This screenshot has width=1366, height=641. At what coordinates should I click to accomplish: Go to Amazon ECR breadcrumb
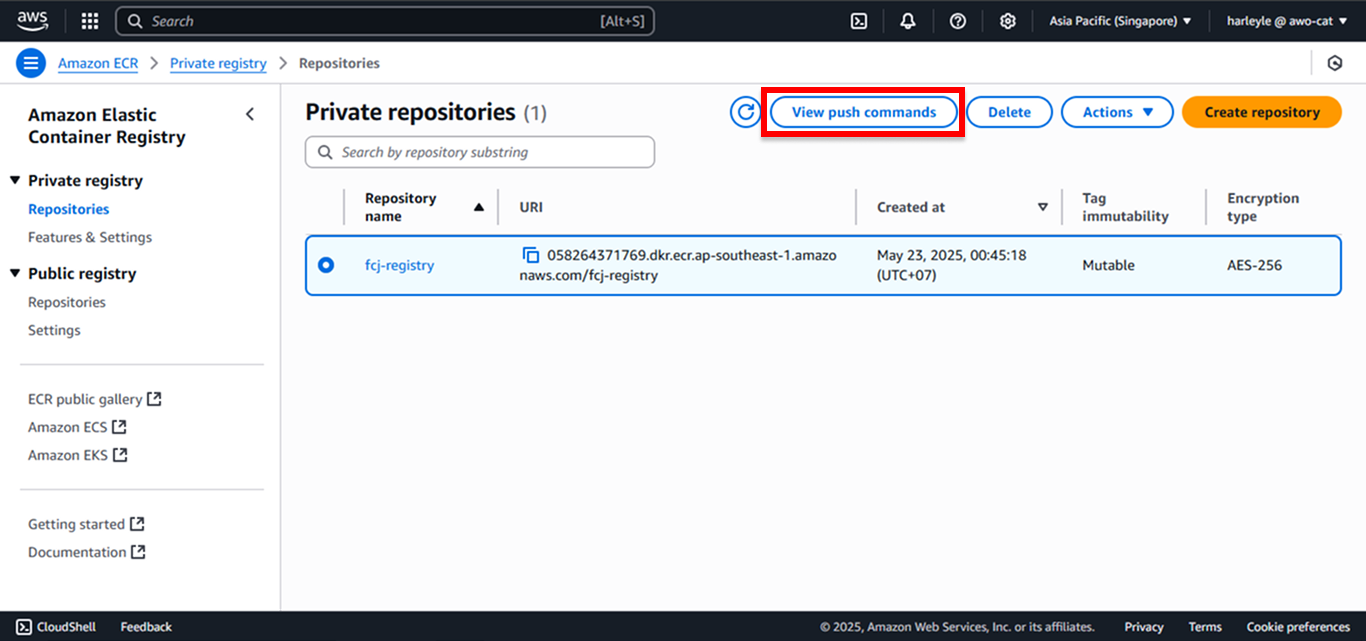(x=98, y=63)
